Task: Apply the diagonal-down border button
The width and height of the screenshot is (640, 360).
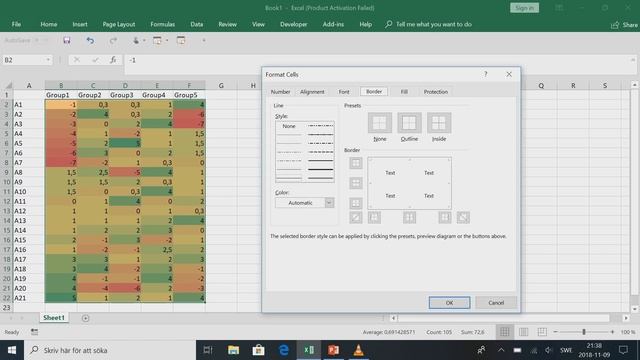Action: coord(463,218)
